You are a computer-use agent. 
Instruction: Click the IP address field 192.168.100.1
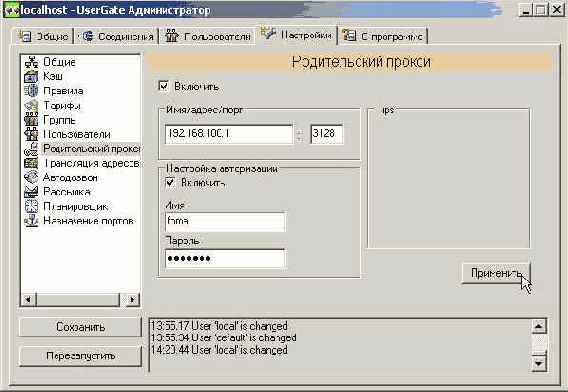pos(229,134)
